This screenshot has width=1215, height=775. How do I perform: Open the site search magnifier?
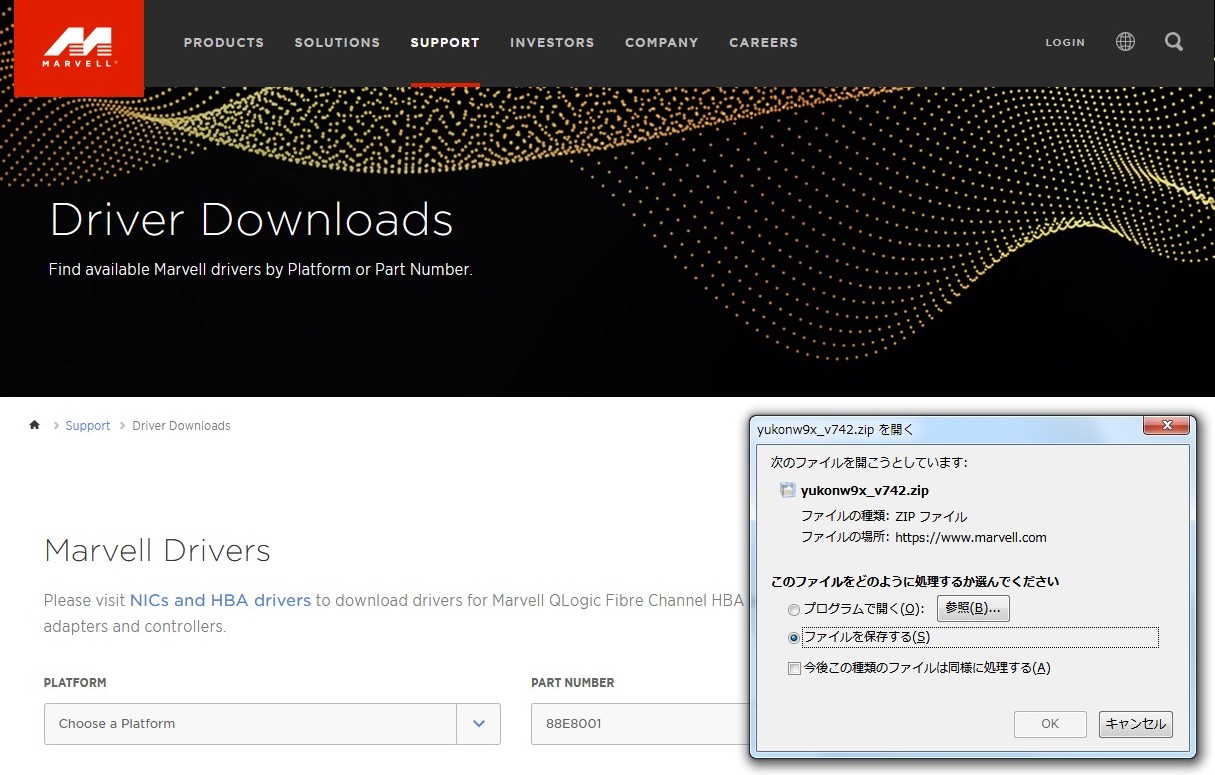pos(1174,42)
